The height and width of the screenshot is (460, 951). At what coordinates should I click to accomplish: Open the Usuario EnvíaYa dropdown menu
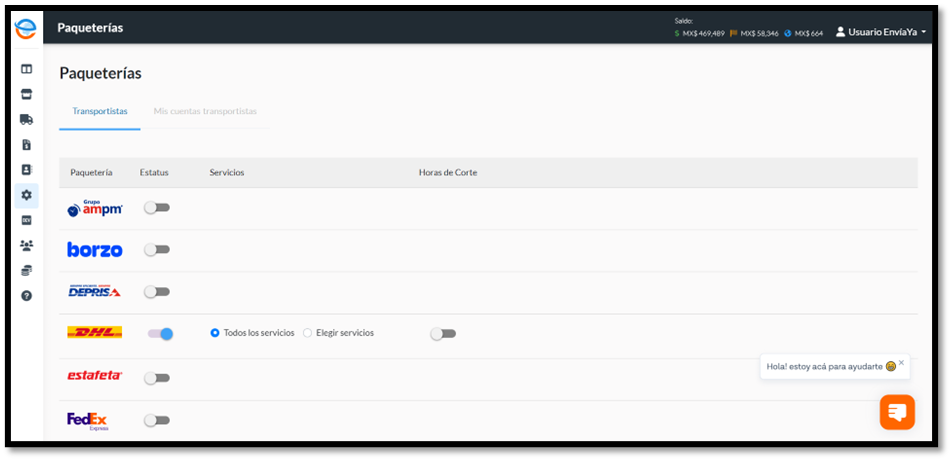[x=881, y=32]
